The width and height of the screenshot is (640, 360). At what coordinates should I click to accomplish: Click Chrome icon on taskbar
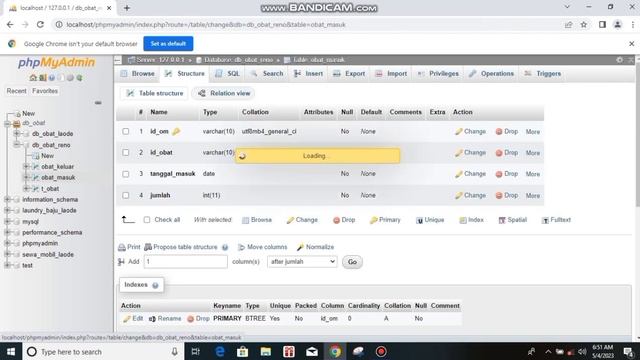(335, 351)
